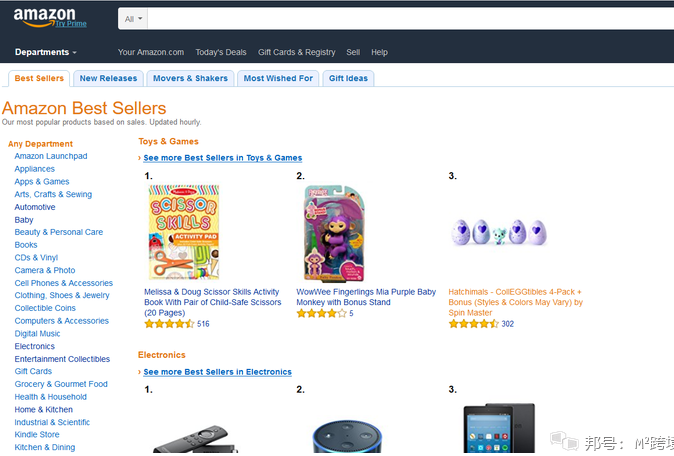Open the Hatchimals CollEGGtibles product image
674x456 pixels.
point(499,232)
